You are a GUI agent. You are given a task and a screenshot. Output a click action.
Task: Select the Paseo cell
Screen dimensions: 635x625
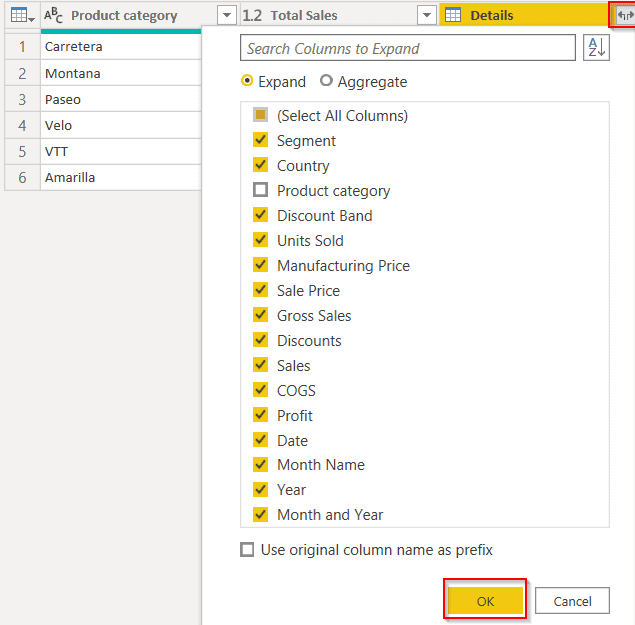click(x=121, y=99)
